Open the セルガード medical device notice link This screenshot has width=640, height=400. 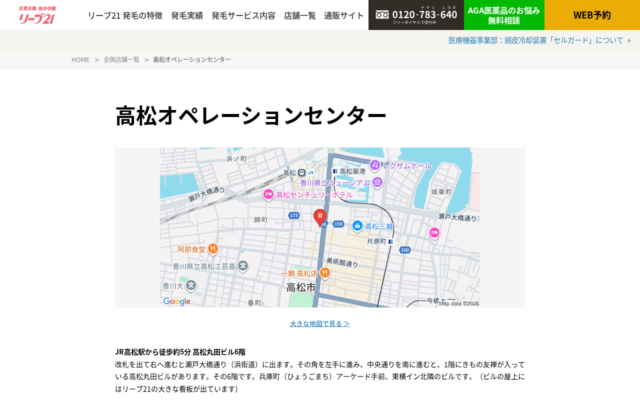pyautogui.click(x=536, y=41)
